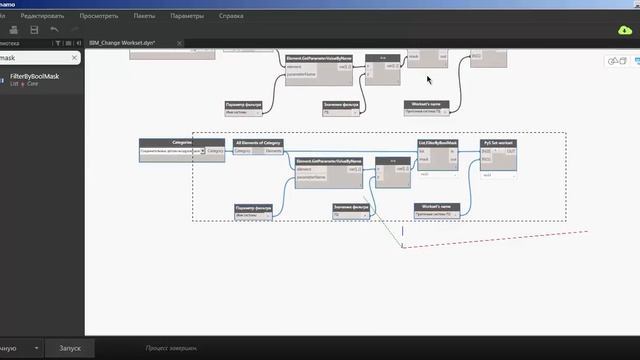Image resolution: width=640 pixels, height=360 pixels.
Task: Click the Запуск run button
Action: click(70, 348)
